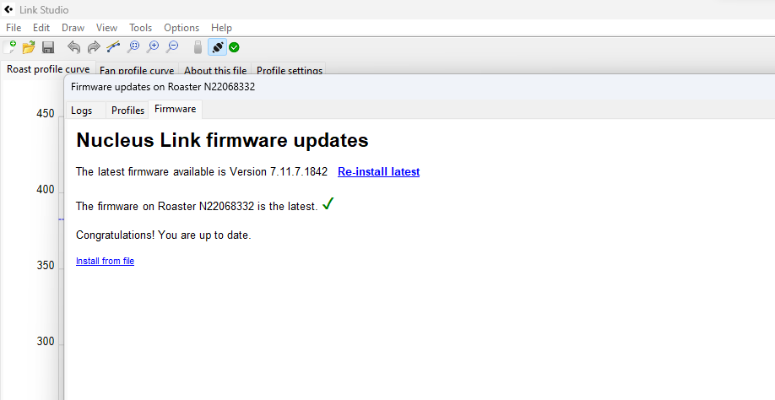
Task: Click the redo arrow icon
Action: 93,47
